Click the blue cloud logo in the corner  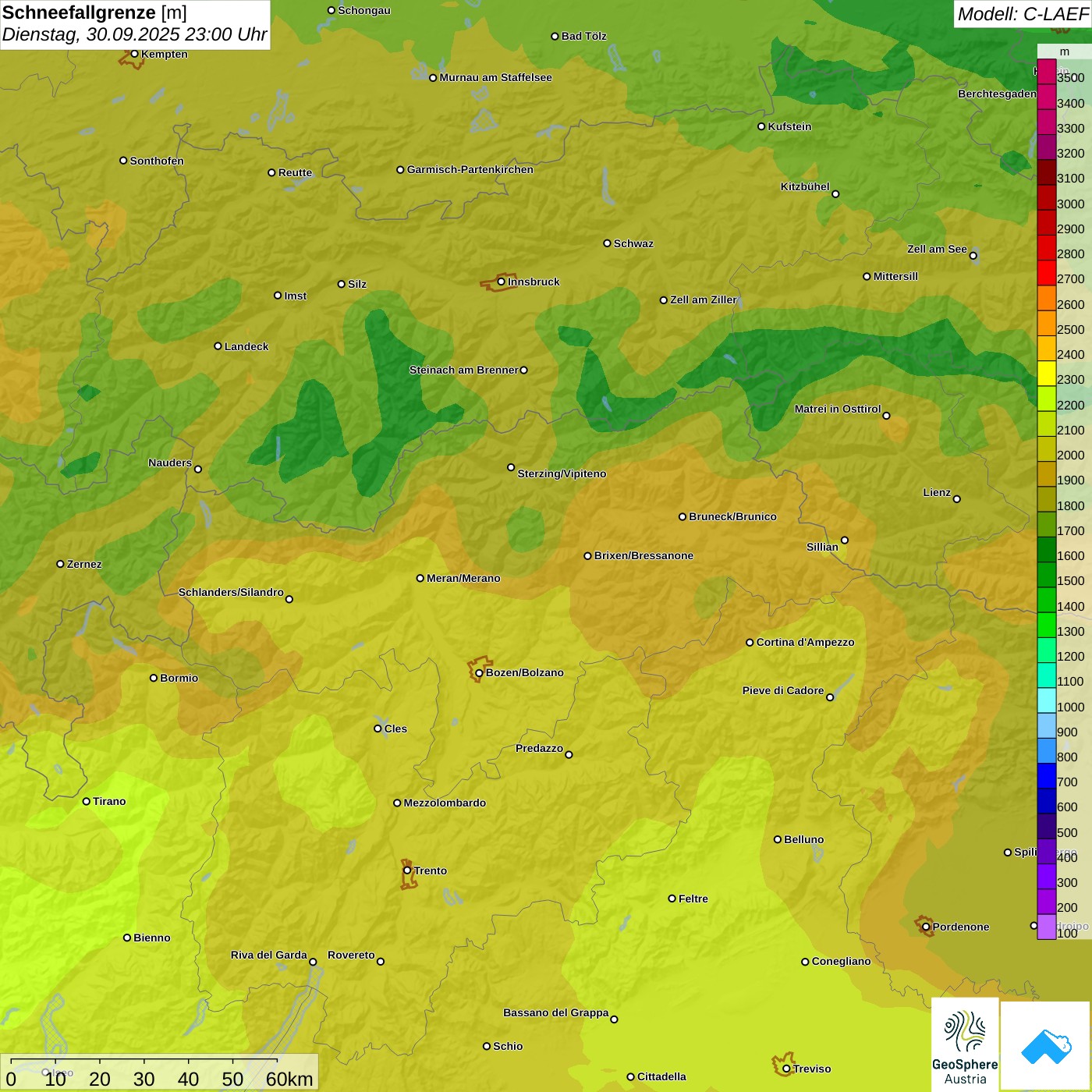pos(1046,1046)
